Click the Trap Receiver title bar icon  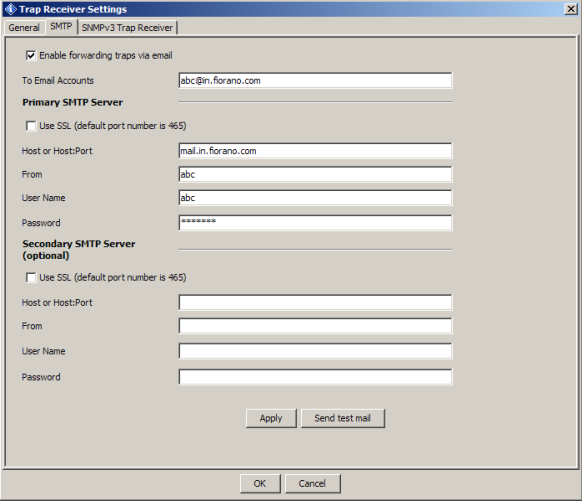pyautogui.click(x=10, y=9)
